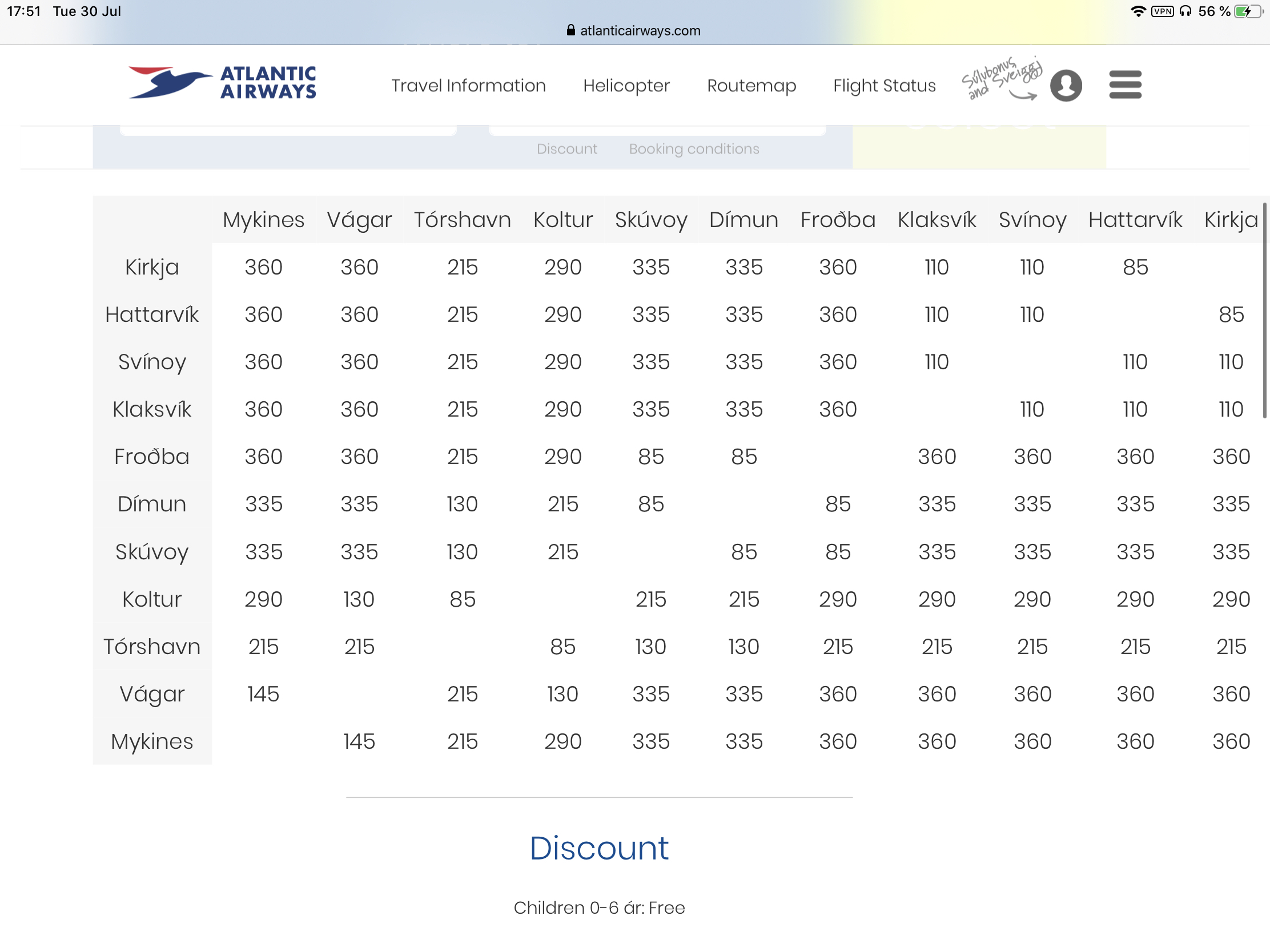Image resolution: width=1270 pixels, height=952 pixels.
Task: Jump to the Discount section link
Action: point(566,148)
